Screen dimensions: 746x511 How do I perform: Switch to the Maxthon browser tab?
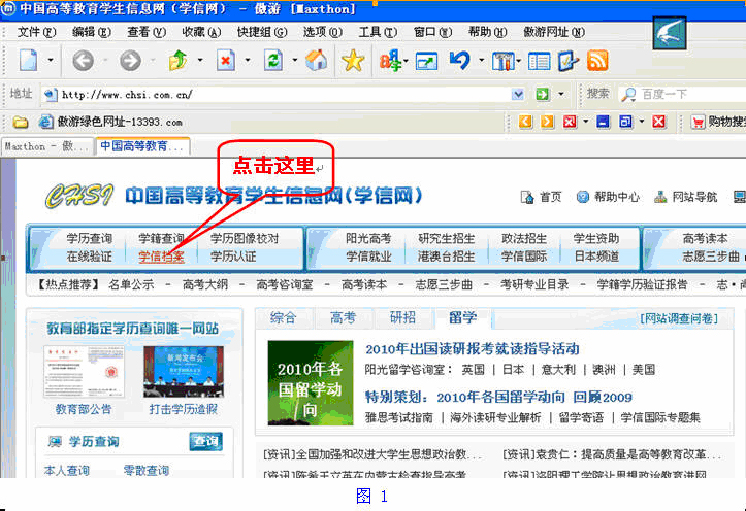point(47,146)
